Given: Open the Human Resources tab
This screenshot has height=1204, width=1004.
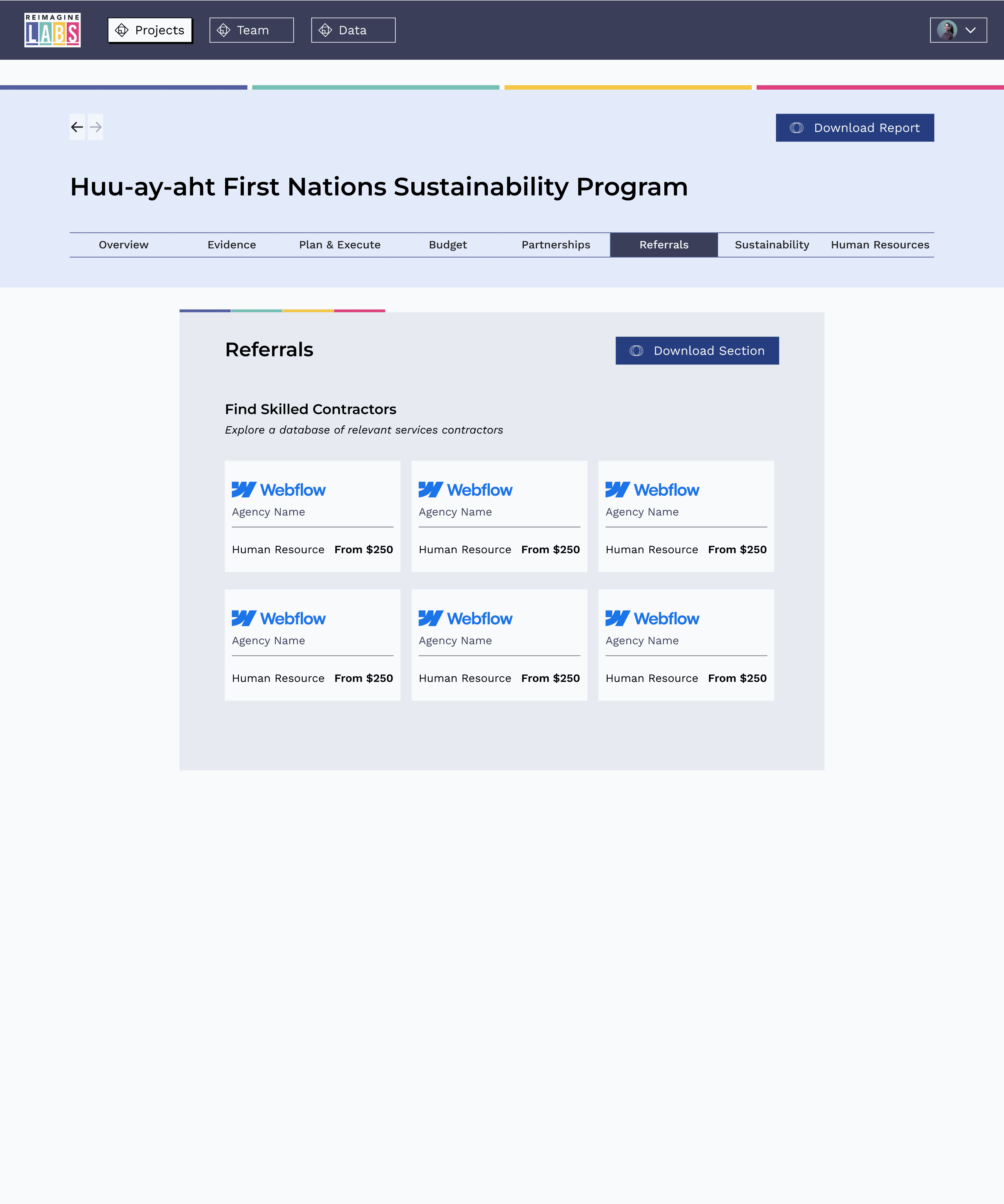Looking at the screenshot, I should point(880,245).
